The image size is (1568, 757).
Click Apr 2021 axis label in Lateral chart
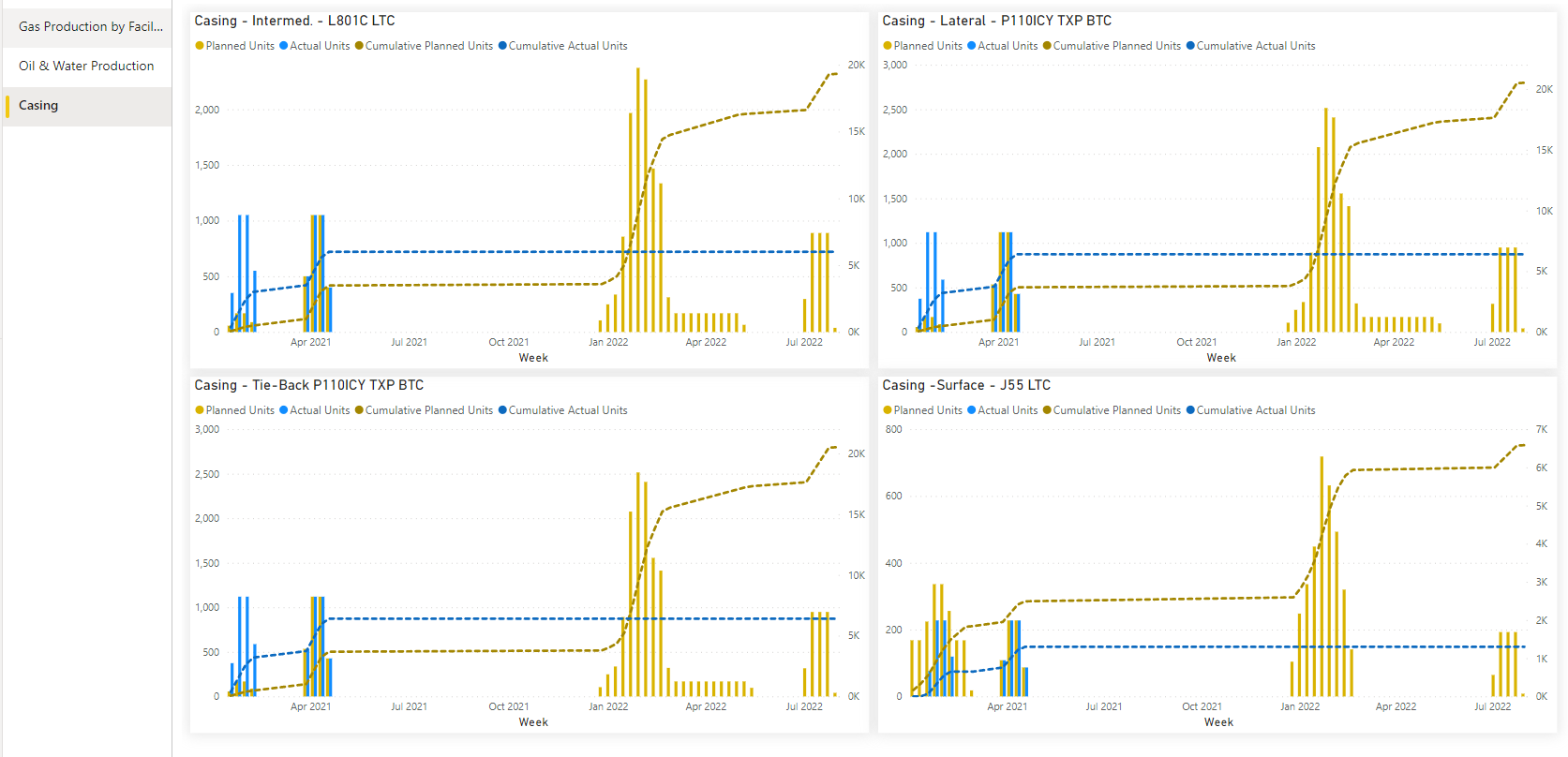pyautogui.click(x=998, y=342)
